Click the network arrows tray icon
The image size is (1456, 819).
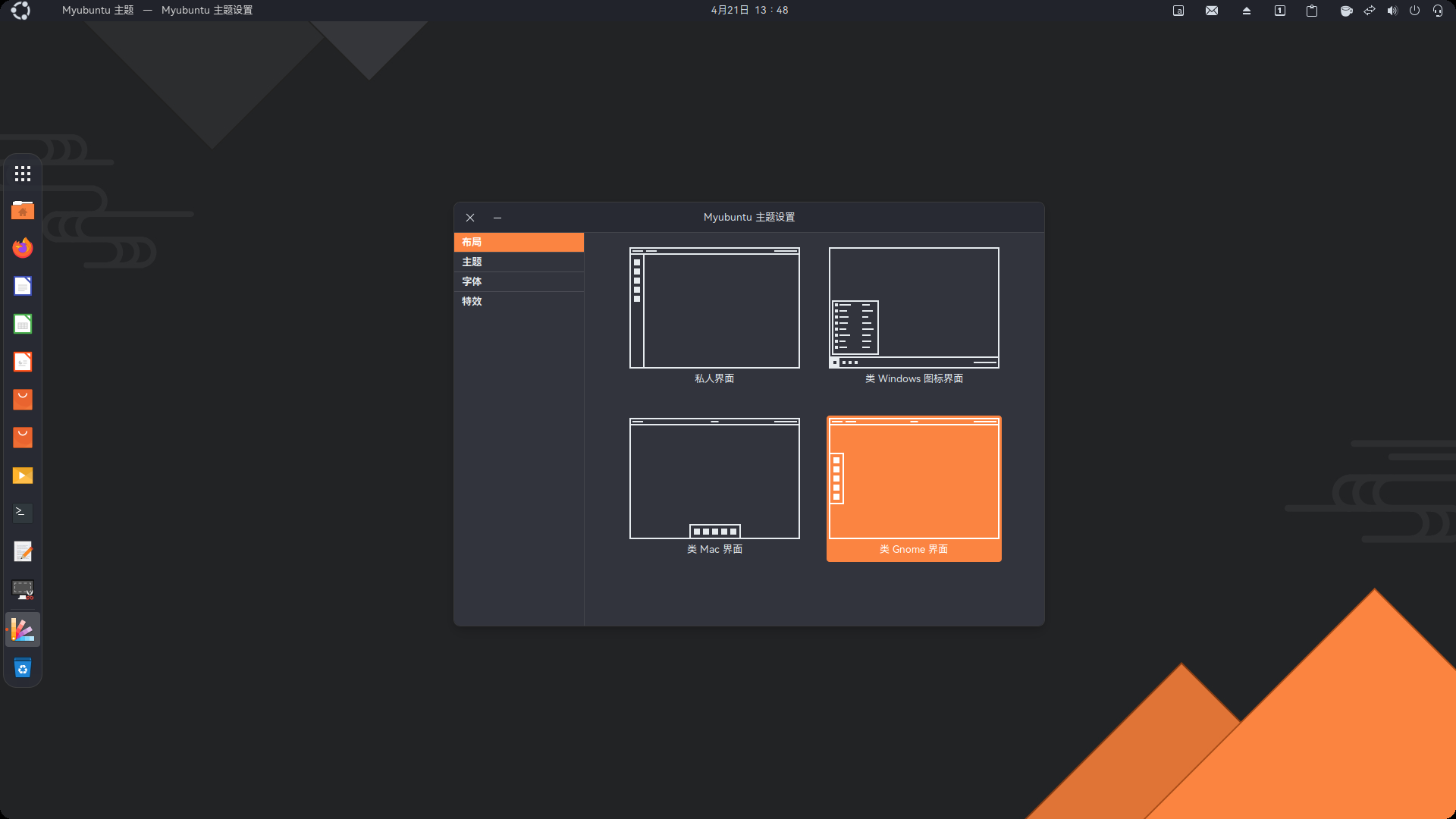pos(1370,11)
